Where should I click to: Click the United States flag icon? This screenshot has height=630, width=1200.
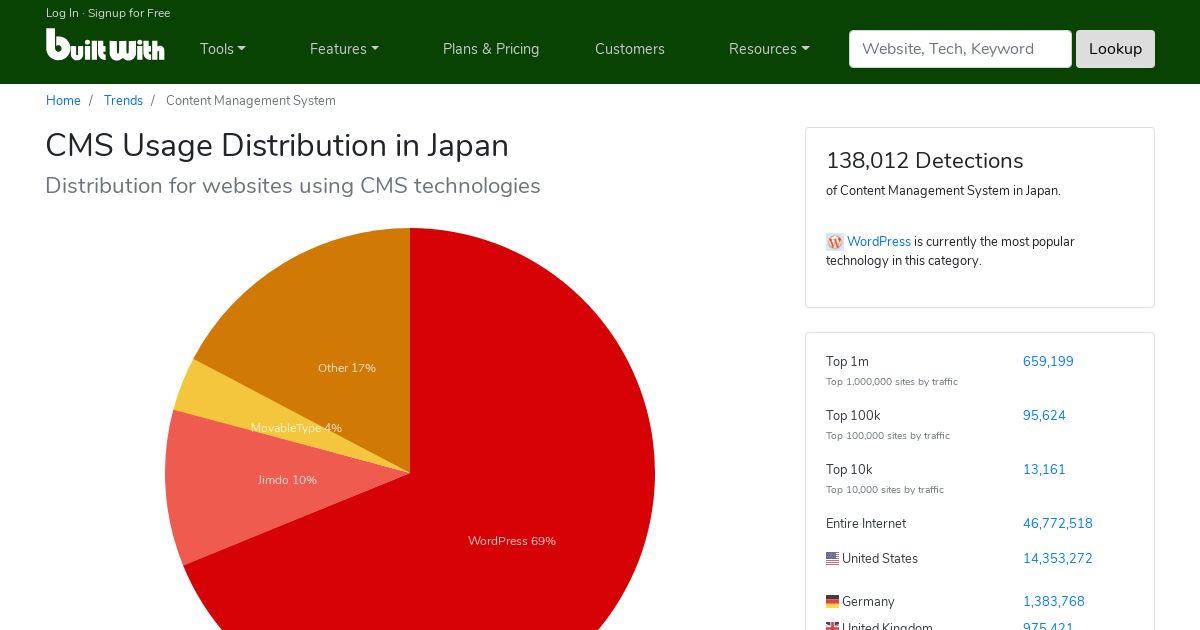tap(832, 559)
